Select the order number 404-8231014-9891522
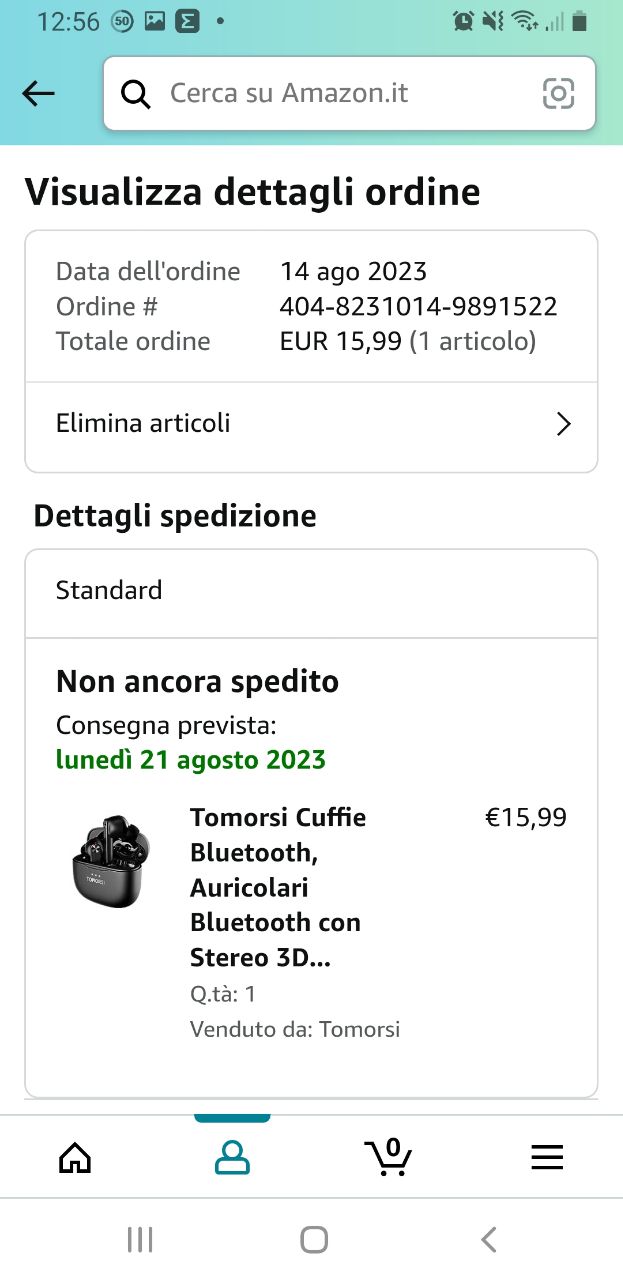The width and height of the screenshot is (623, 1280). [418, 306]
